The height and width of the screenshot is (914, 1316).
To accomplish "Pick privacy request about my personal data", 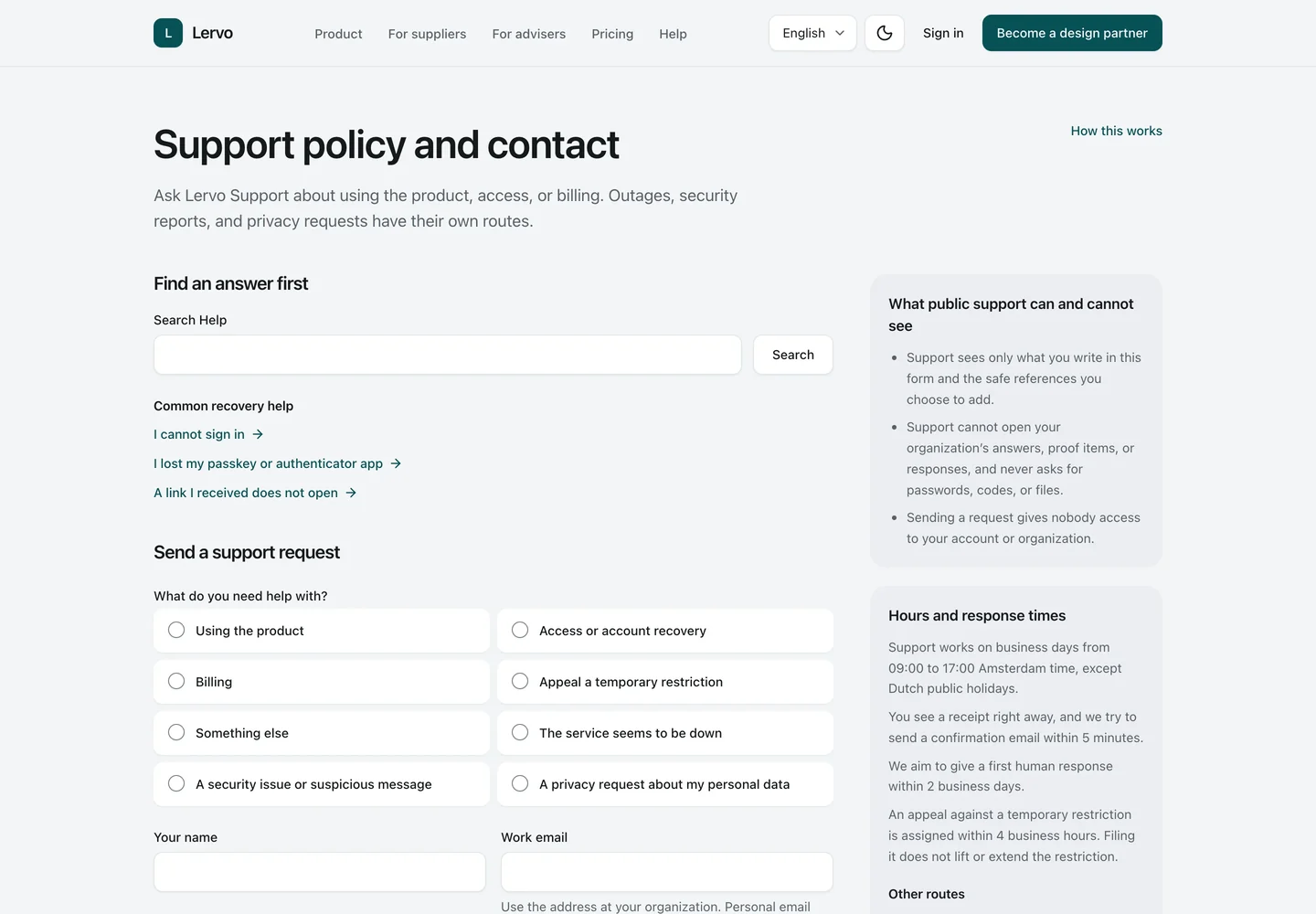I will (665, 784).
